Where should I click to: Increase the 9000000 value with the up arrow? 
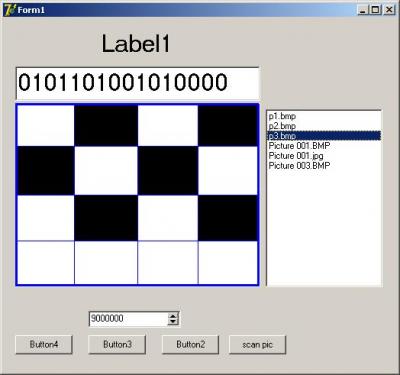point(173,316)
